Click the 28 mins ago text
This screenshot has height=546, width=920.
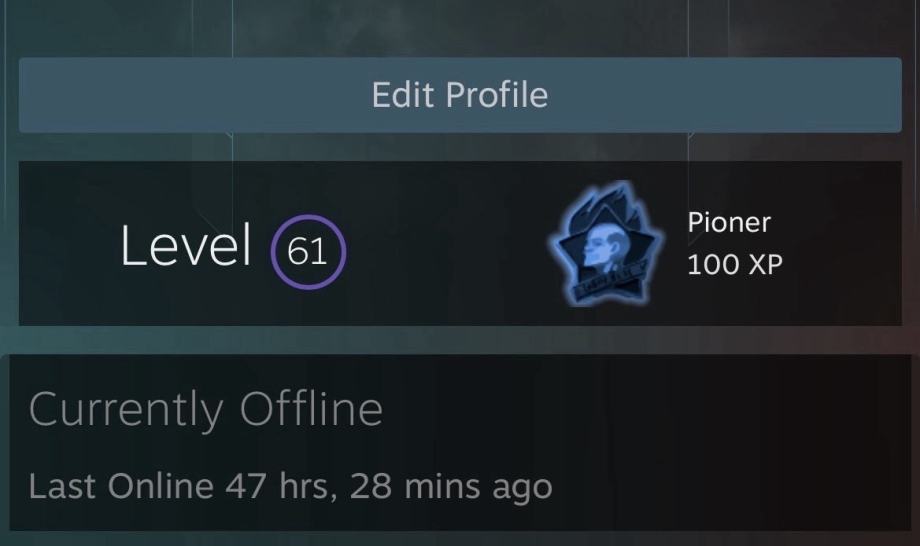coord(452,486)
